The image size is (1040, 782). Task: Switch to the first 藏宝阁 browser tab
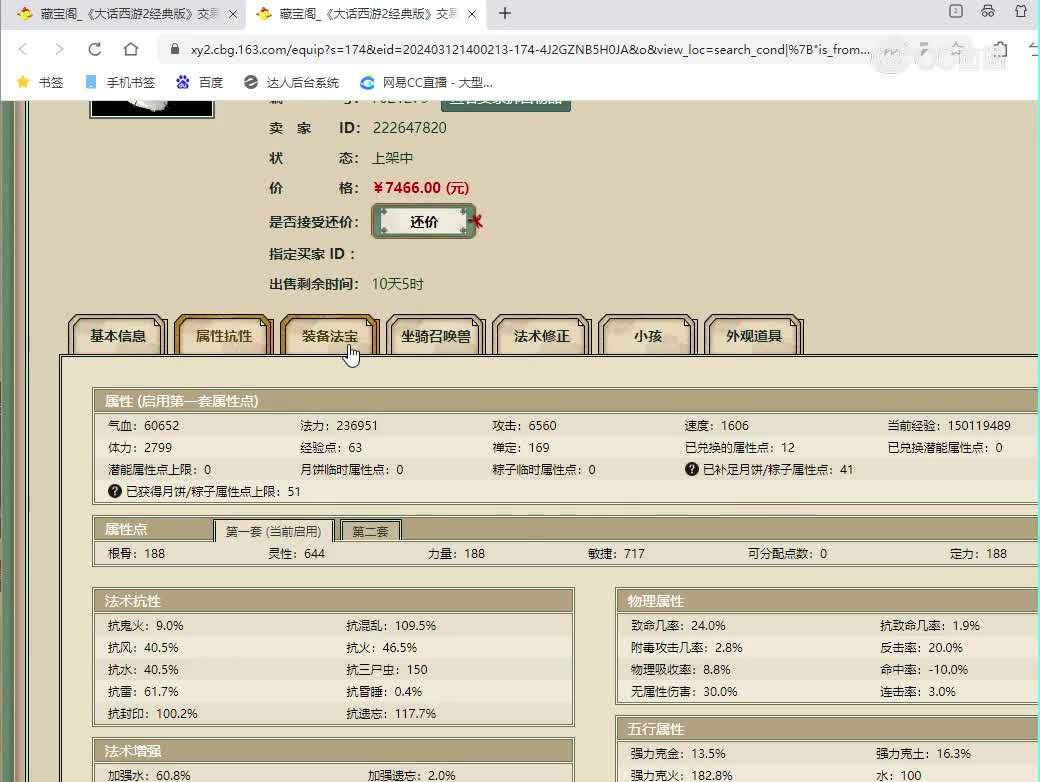tap(124, 14)
